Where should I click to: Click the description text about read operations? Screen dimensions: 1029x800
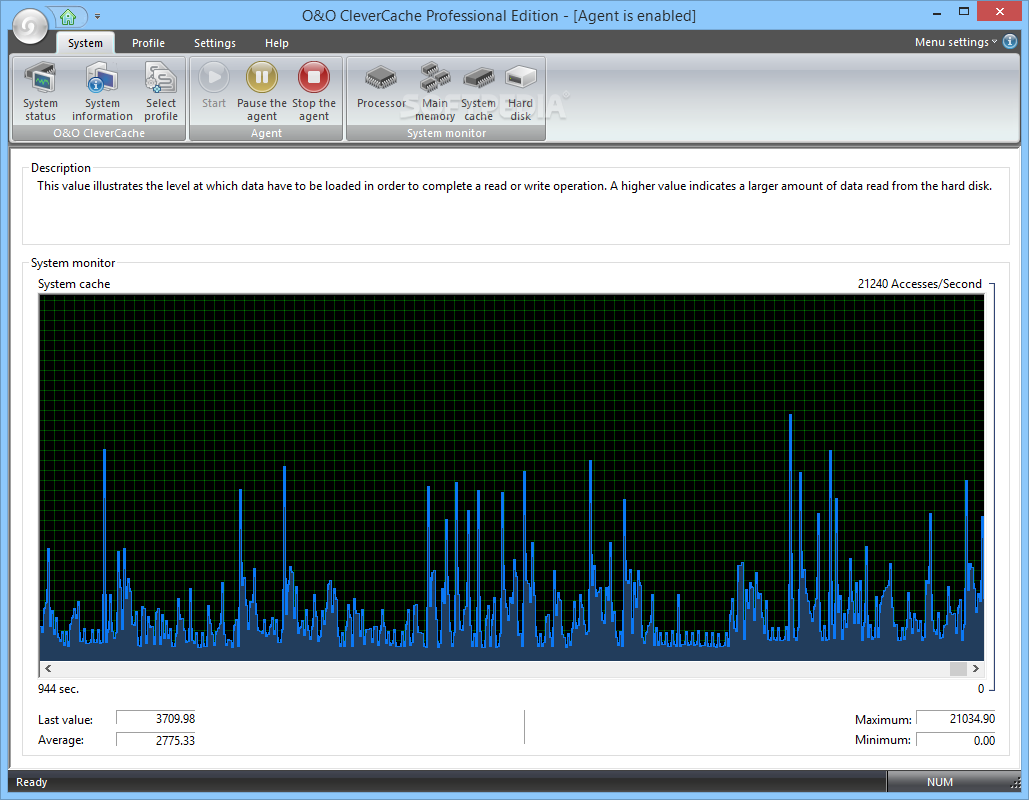514,186
